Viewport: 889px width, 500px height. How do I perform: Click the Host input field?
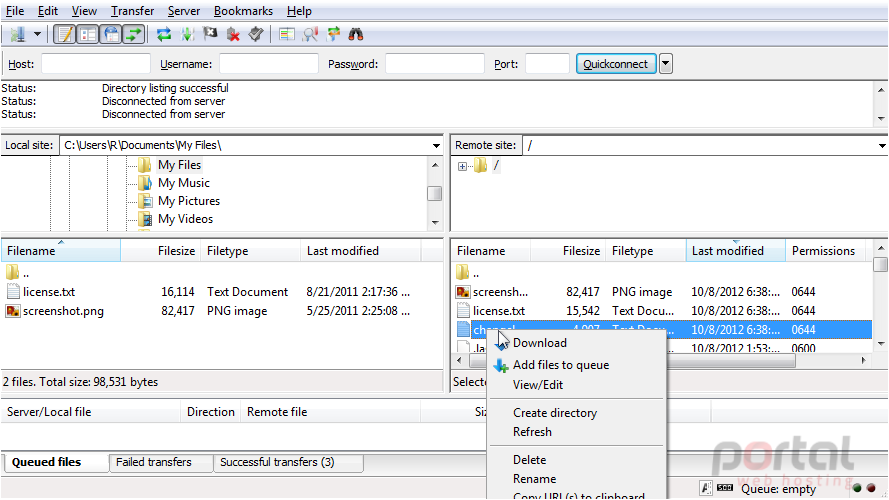point(96,64)
